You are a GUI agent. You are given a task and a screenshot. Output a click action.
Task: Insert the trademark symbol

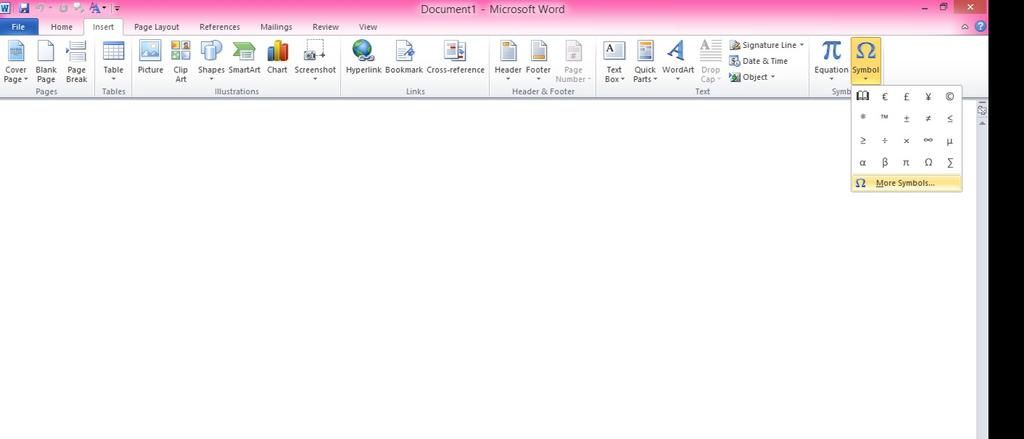tap(884, 118)
